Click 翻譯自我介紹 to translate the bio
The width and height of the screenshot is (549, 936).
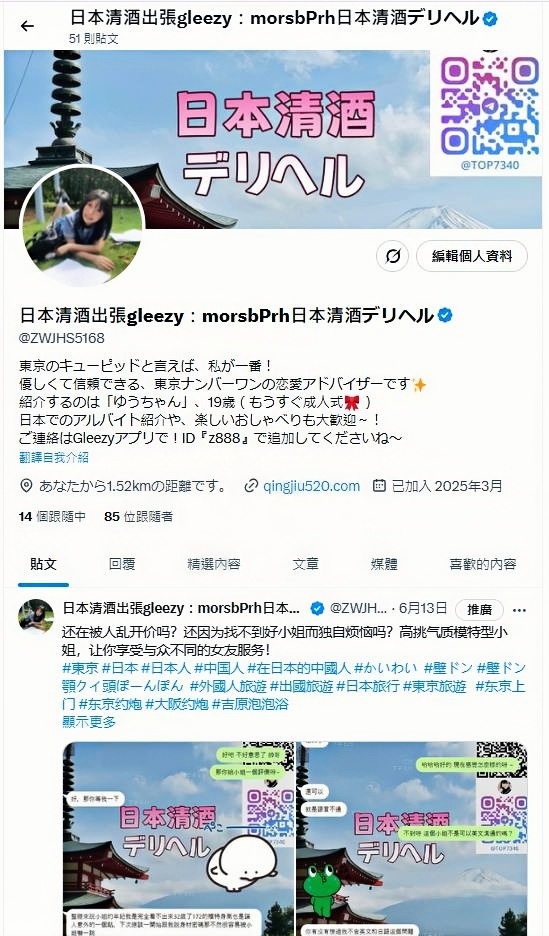click(54, 457)
